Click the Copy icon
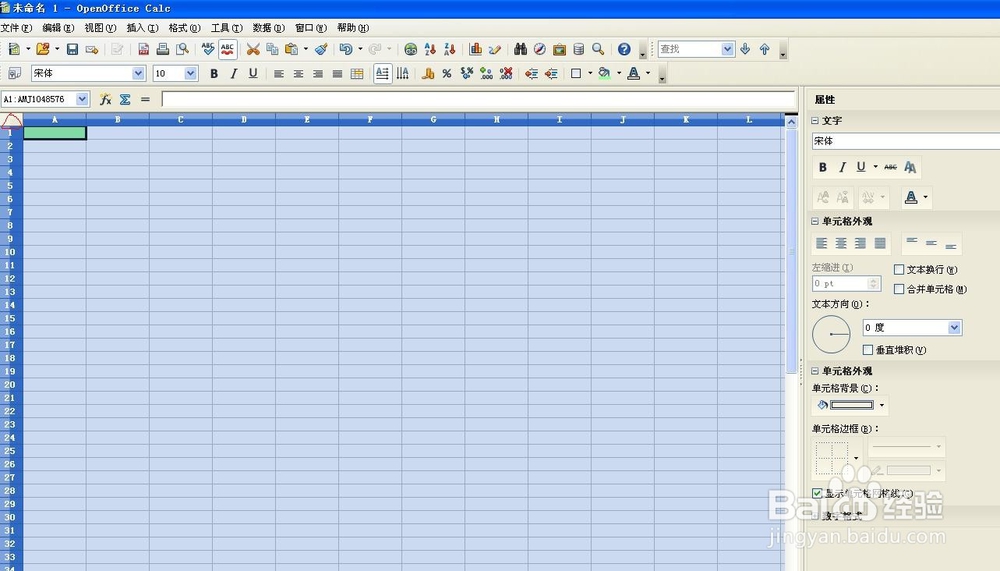This screenshot has width=1000, height=571. 272,49
